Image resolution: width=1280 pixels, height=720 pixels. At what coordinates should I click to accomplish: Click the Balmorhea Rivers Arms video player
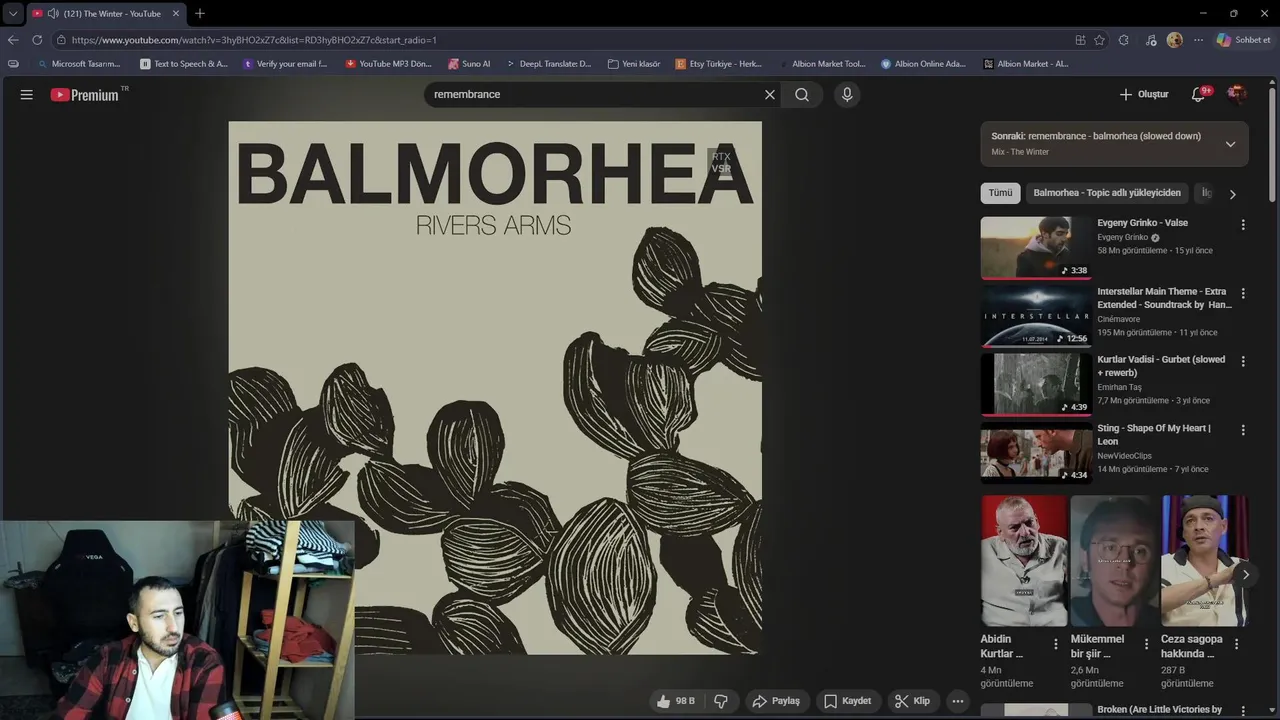click(x=495, y=388)
